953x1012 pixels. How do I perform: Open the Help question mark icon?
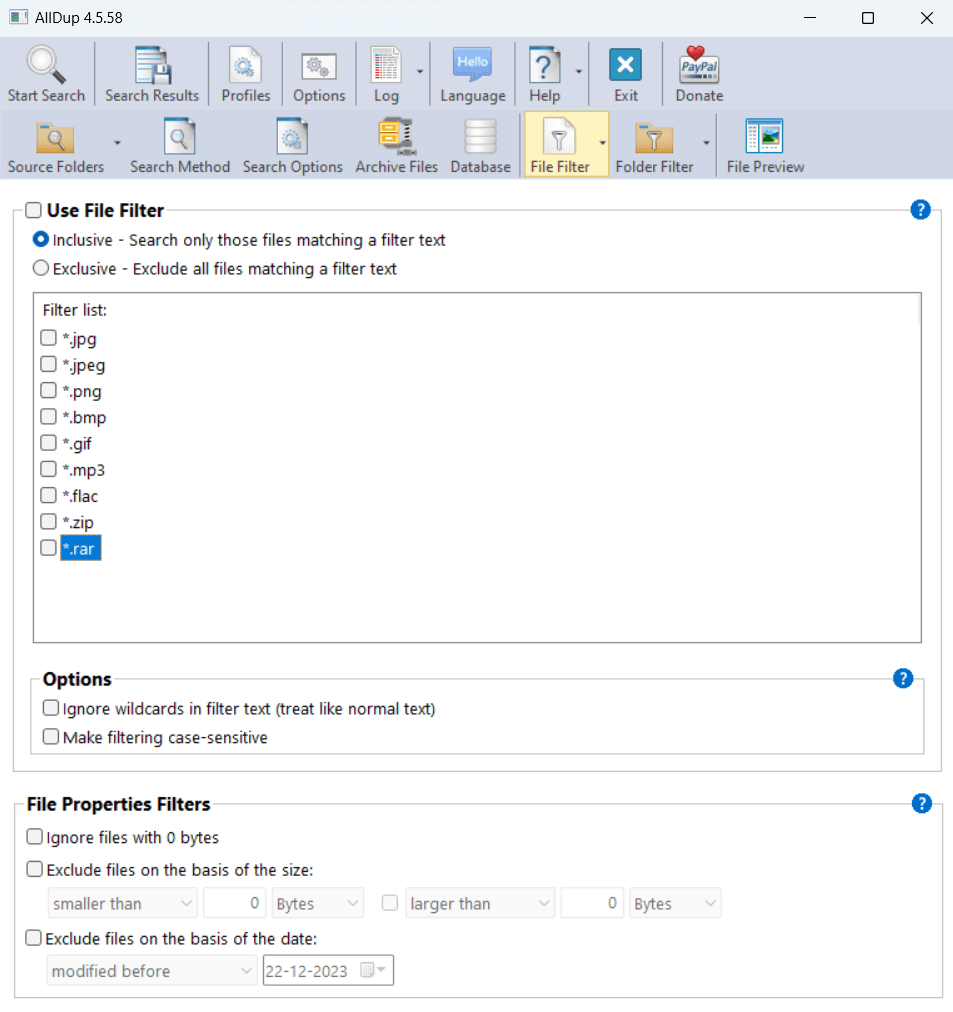(545, 66)
